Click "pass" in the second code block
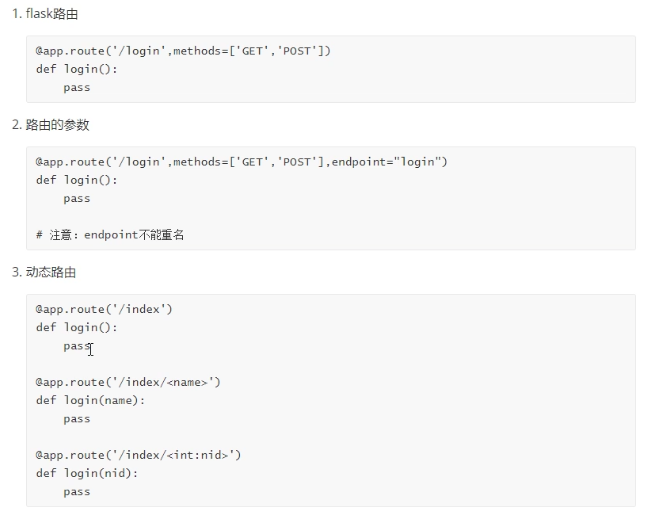 tap(76, 198)
